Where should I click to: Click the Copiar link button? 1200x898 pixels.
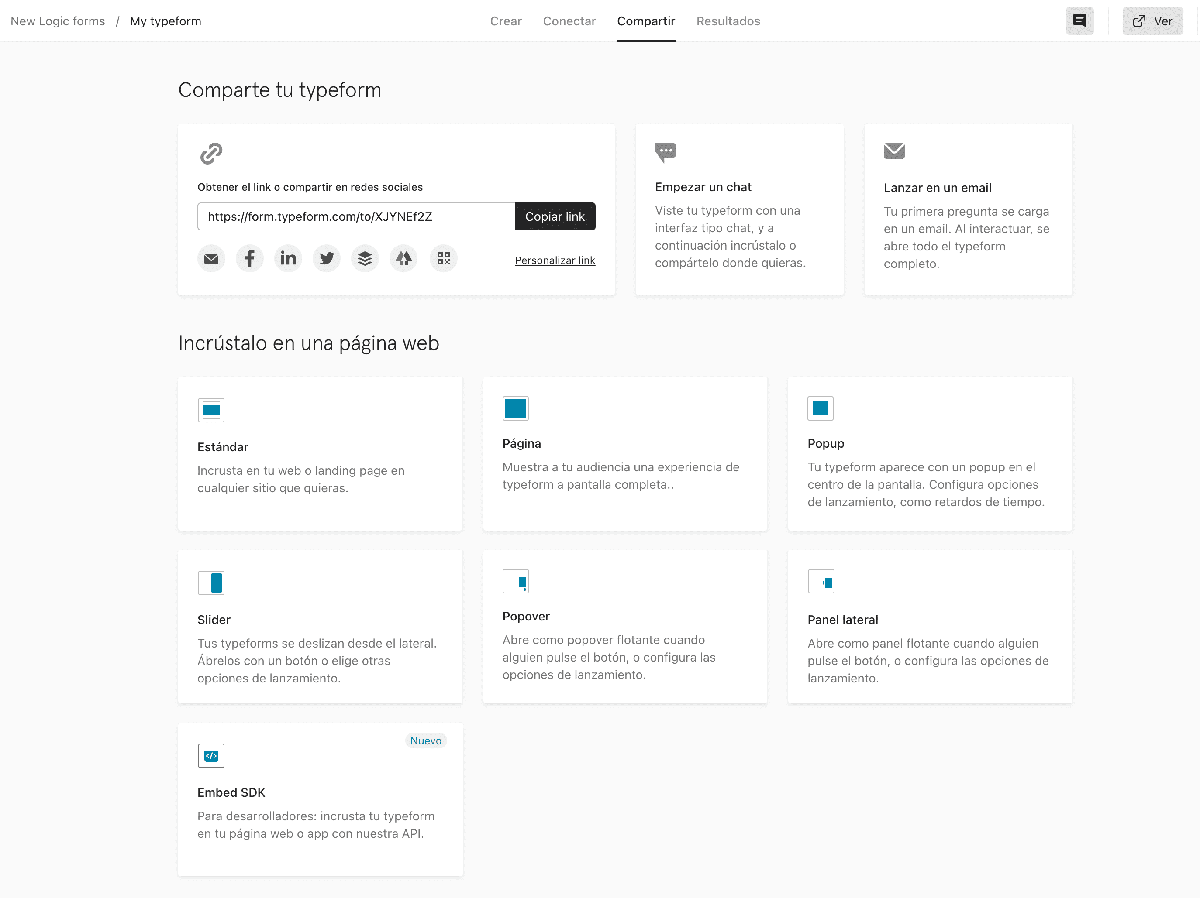click(555, 216)
